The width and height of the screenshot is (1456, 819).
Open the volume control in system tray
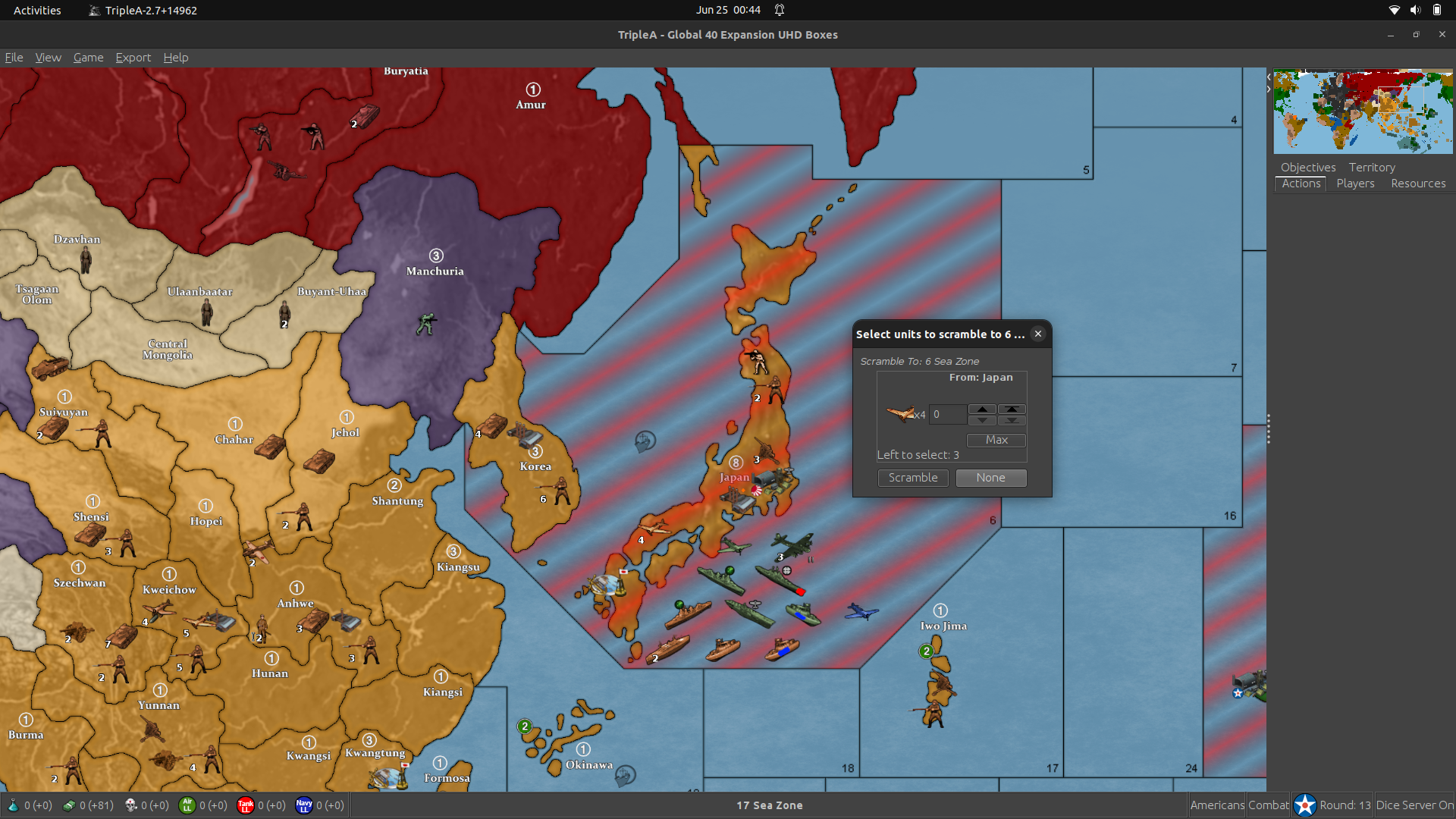tap(1415, 10)
